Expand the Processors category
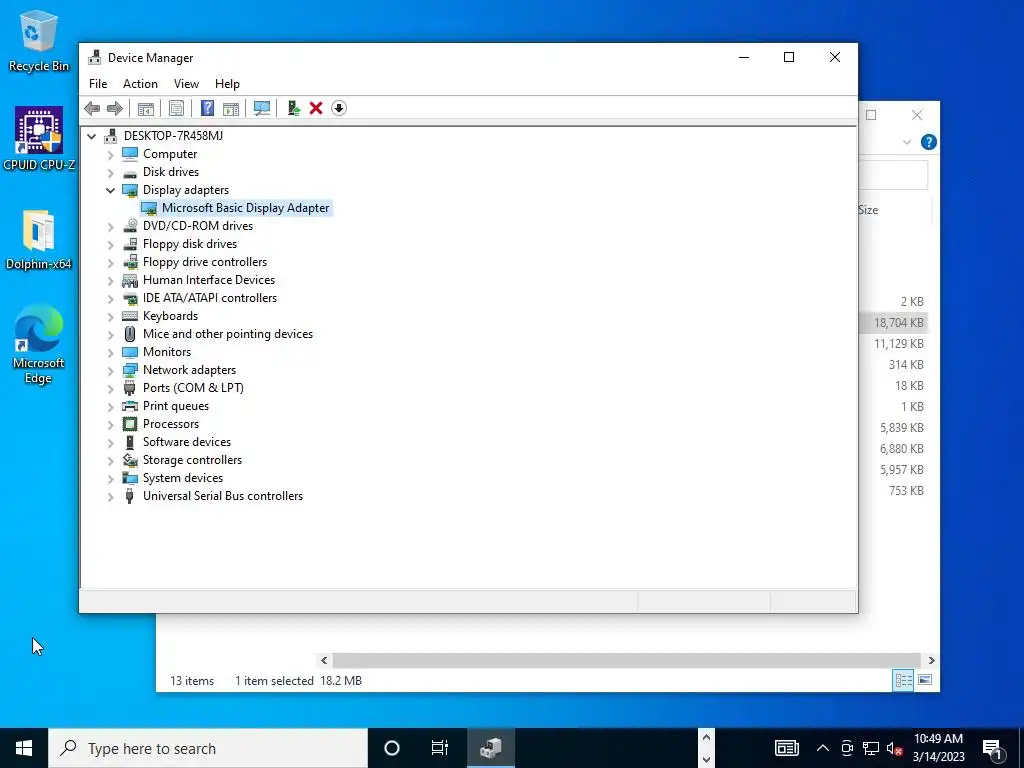The width and height of the screenshot is (1024, 768). coord(110,424)
